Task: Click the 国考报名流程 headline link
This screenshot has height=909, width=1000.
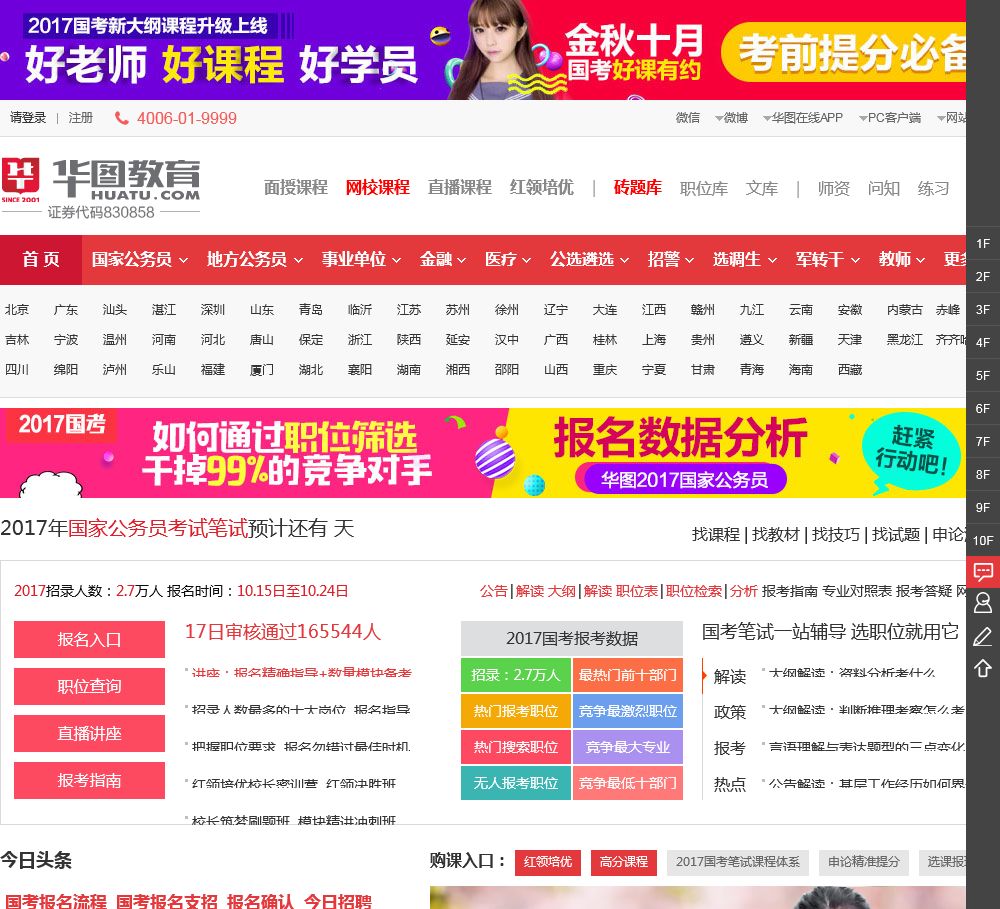Action: click(56, 901)
